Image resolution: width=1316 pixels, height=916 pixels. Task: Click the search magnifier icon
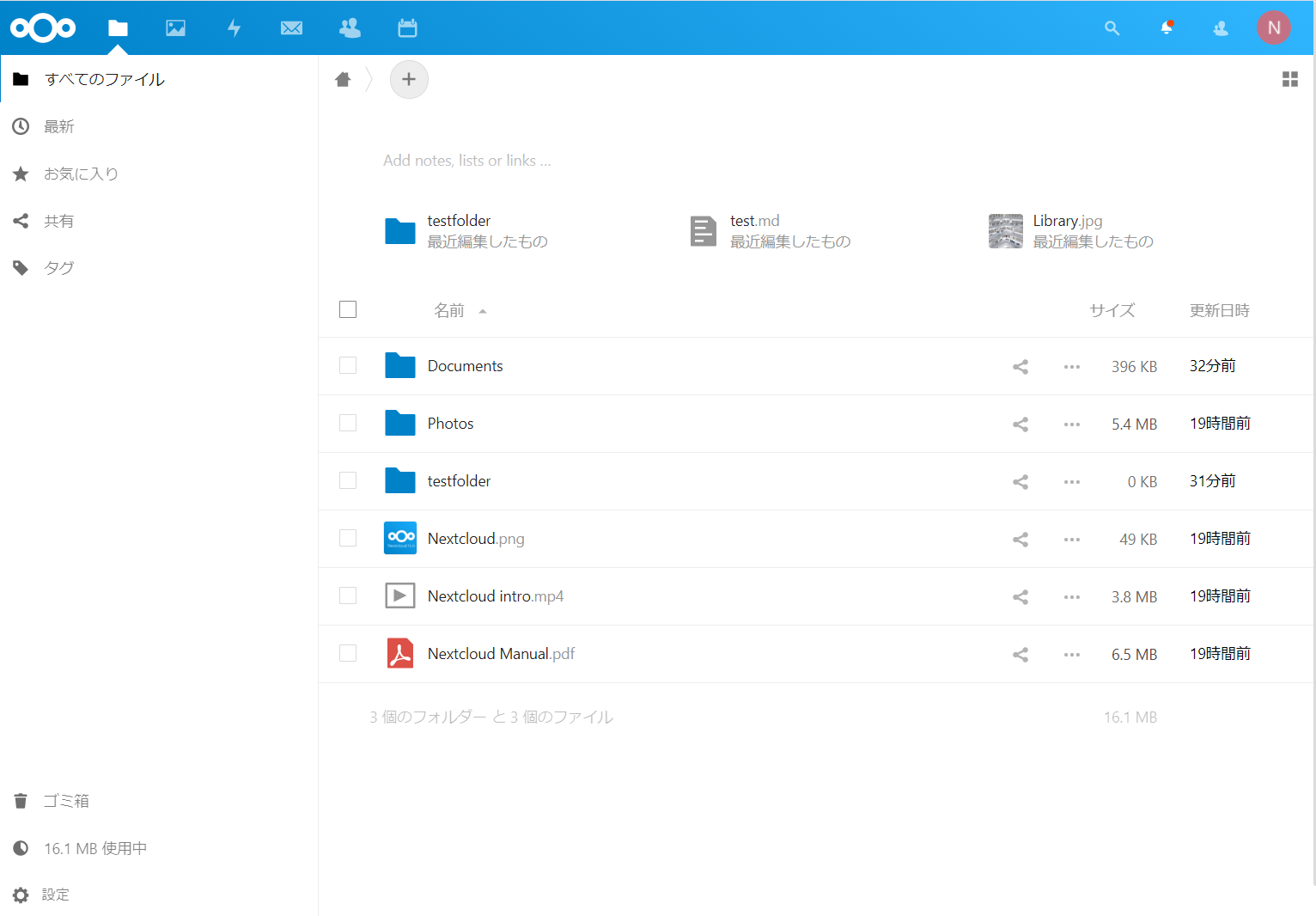click(x=1112, y=28)
